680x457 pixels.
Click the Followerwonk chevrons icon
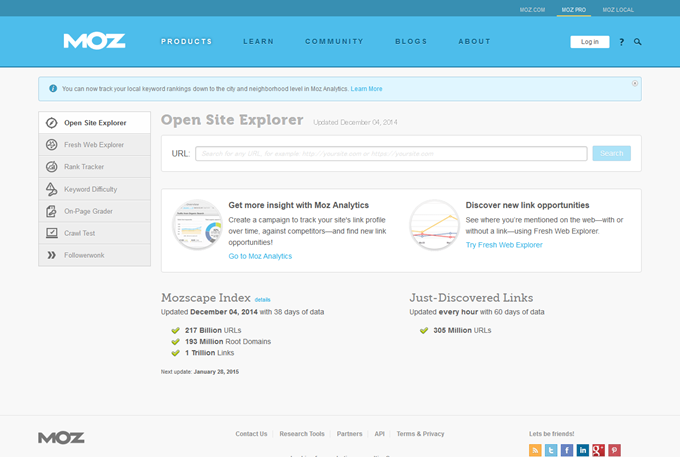coord(52,255)
